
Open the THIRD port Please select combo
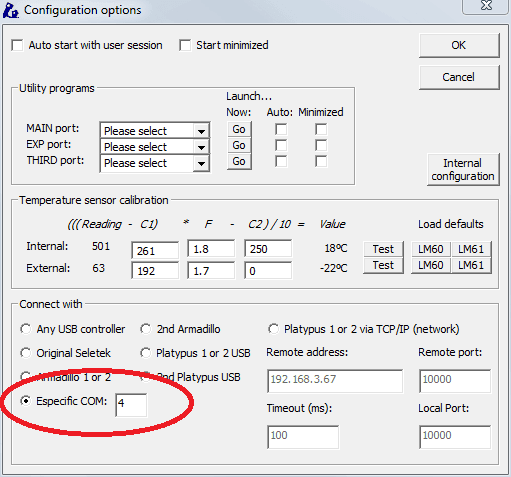tap(155, 163)
